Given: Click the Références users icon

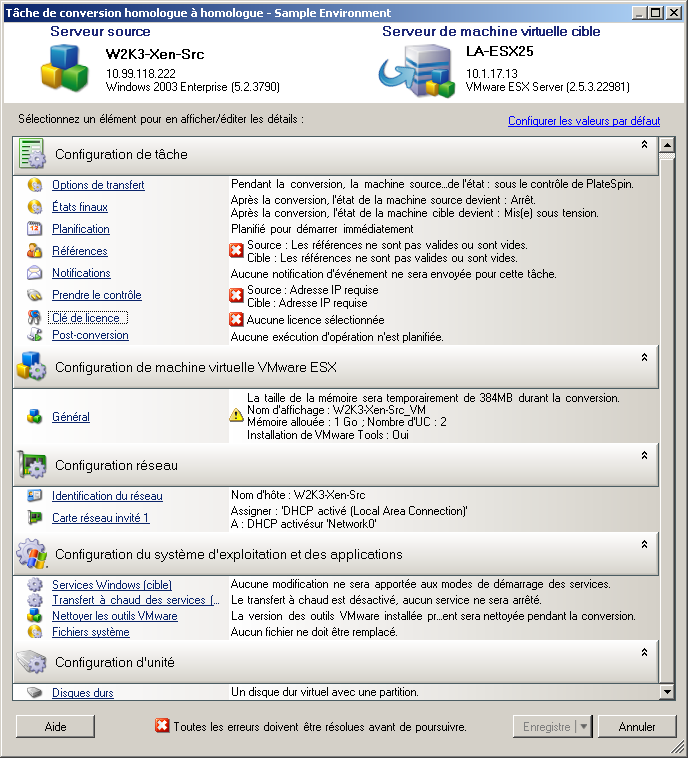Looking at the screenshot, I should (34, 251).
